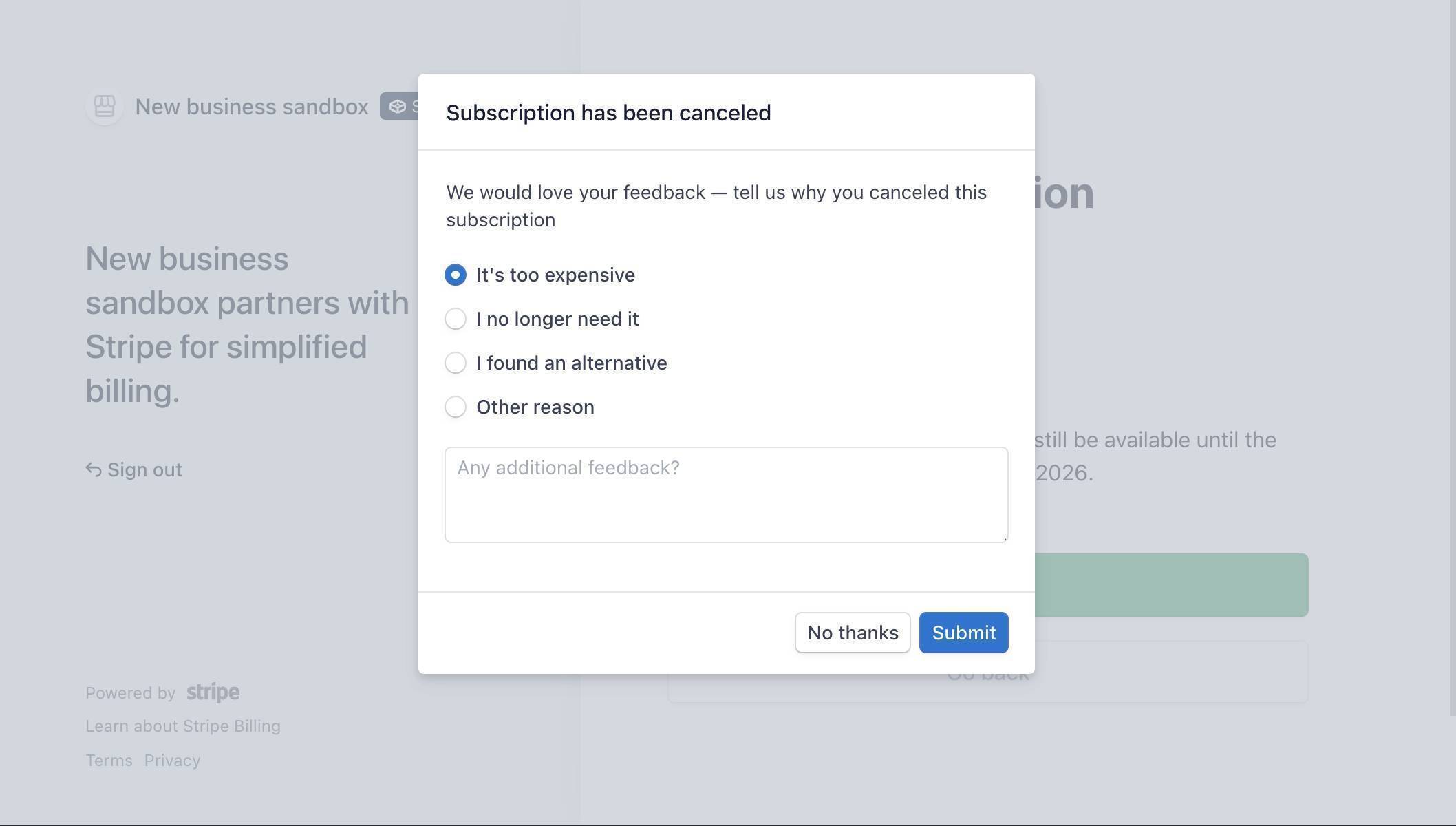The width and height of the screenshot is (1456, 826).
Task: Click the storefront icon beside sandbox name
Action: point(105,107)
